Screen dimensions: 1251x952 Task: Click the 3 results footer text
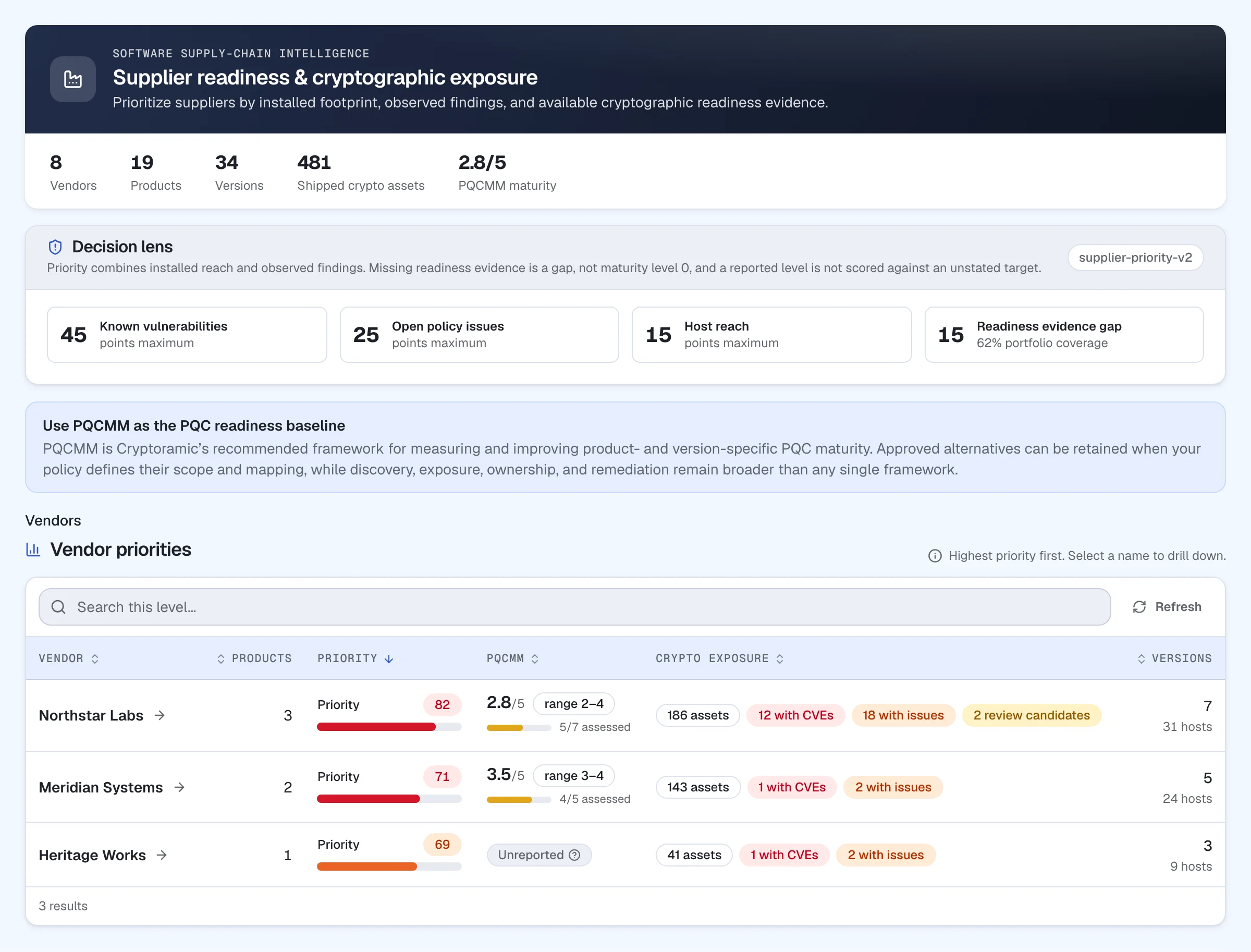63,906
